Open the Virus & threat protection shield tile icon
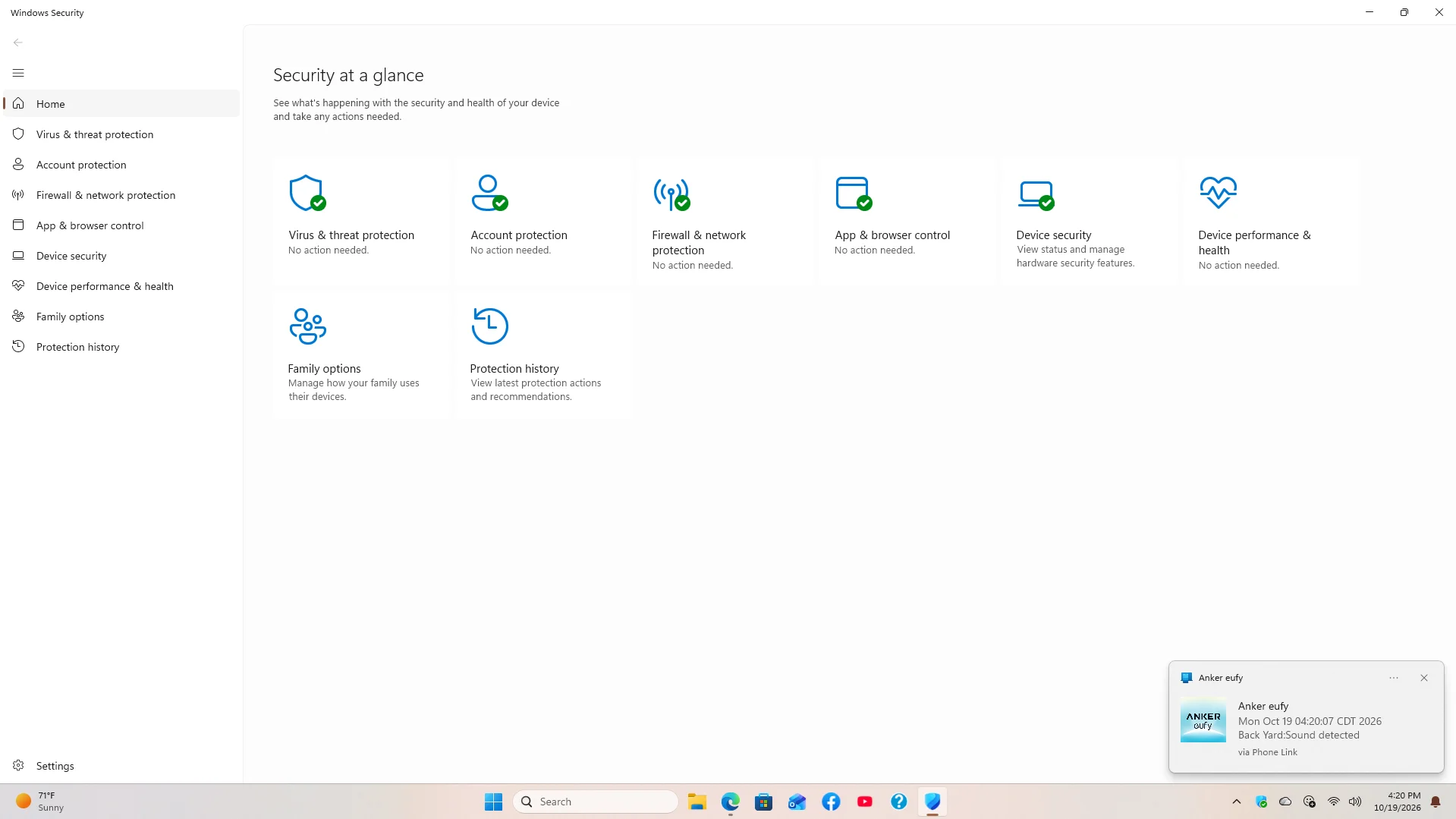The image size is (1456, 819). tap(307, 193)
